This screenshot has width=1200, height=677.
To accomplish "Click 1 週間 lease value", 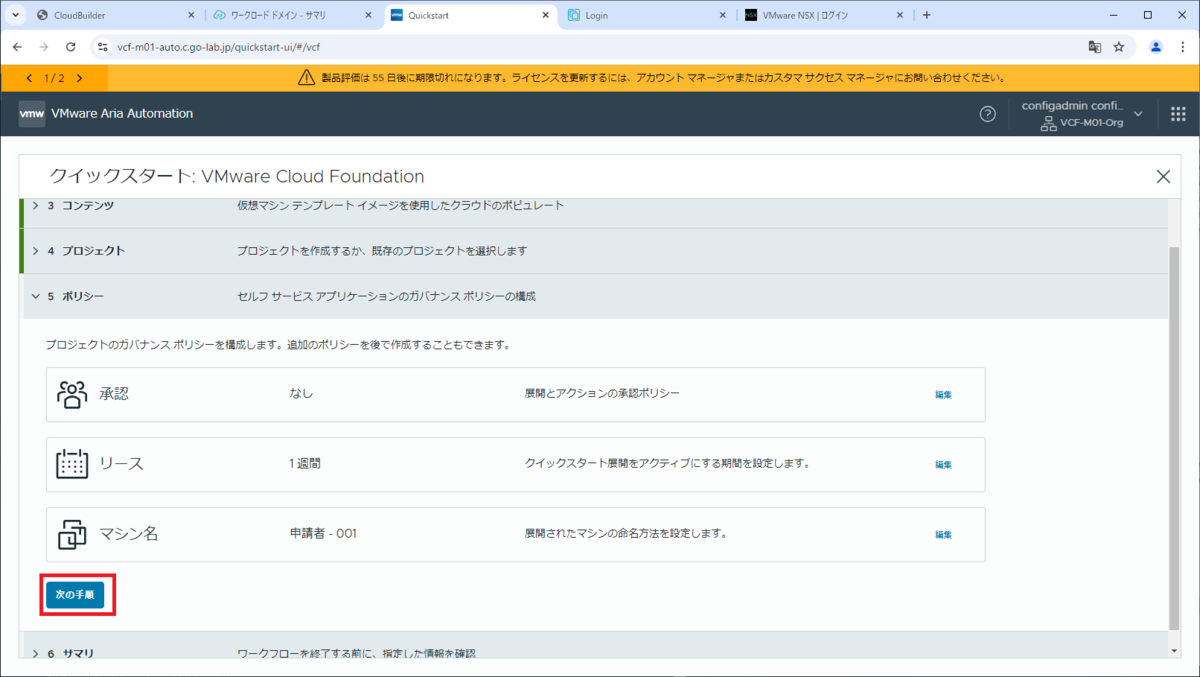I will pos(305,464).
